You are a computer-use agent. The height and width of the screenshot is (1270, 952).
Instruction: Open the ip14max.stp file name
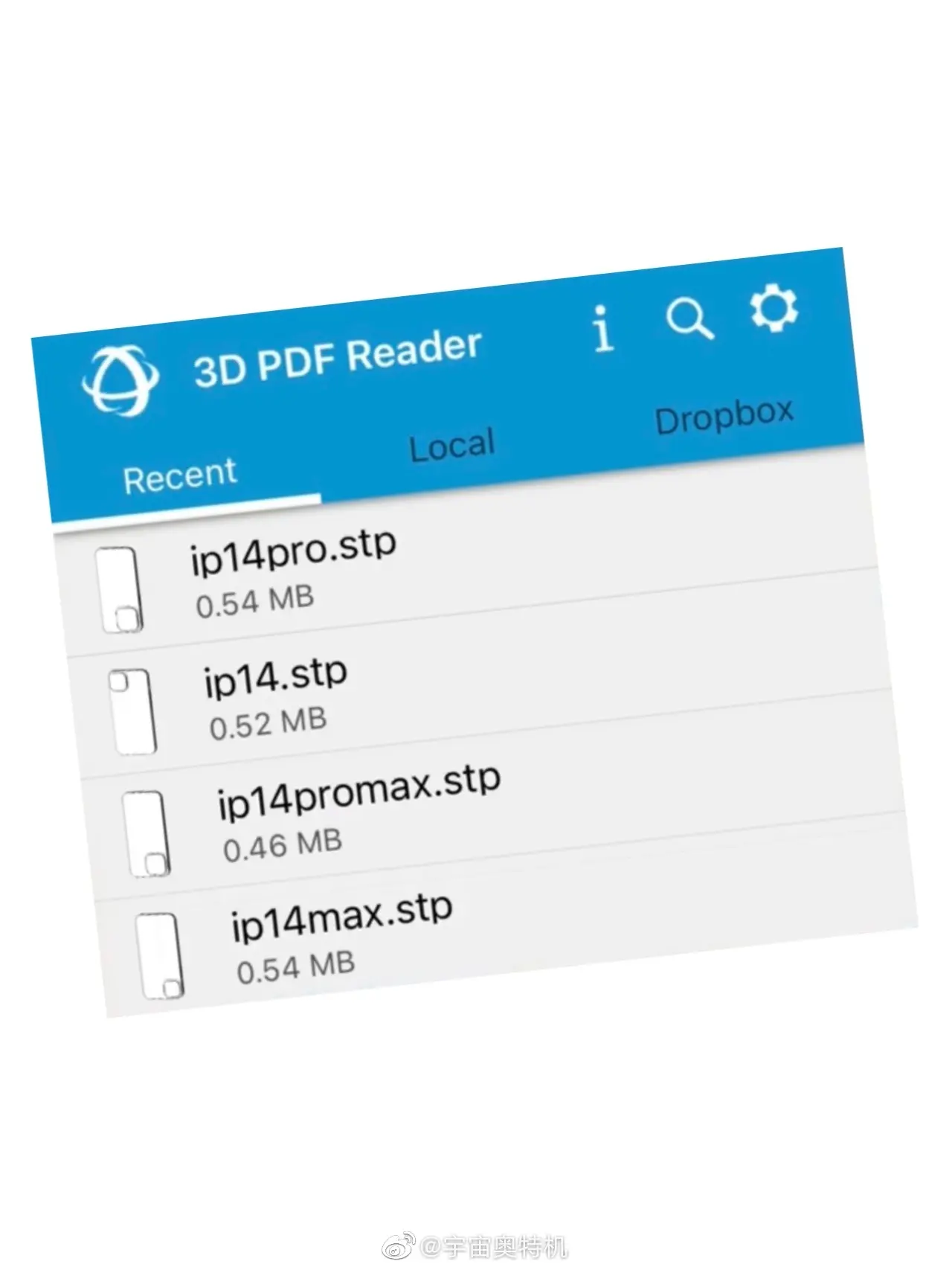342,917
